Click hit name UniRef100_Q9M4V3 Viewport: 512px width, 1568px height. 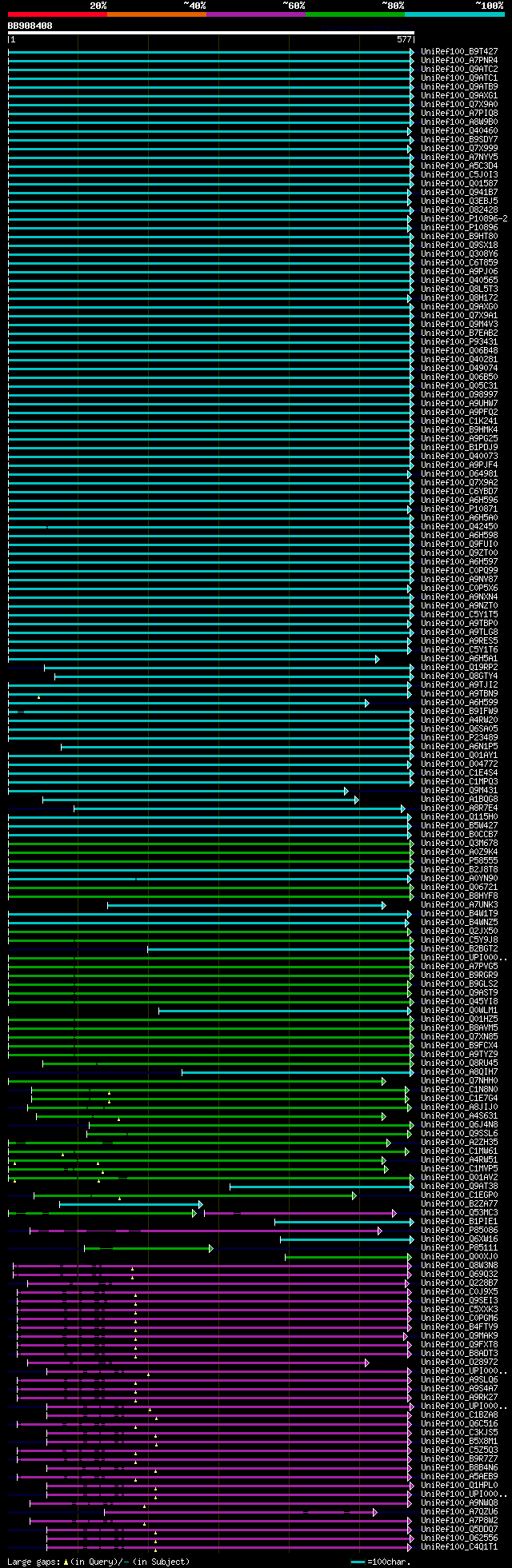[x=459, y=324]
